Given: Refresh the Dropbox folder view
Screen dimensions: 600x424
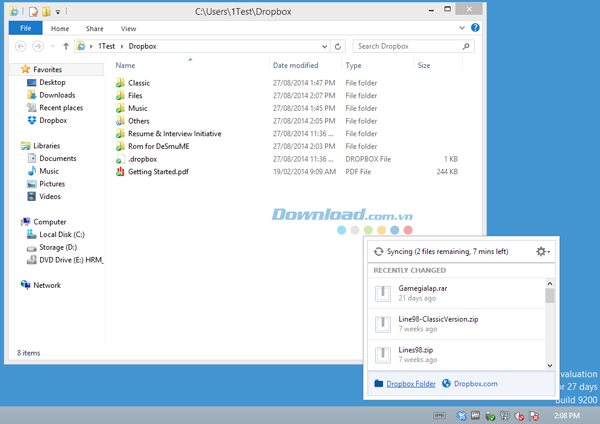Looking at the screenshot, I should pos(340,46).
